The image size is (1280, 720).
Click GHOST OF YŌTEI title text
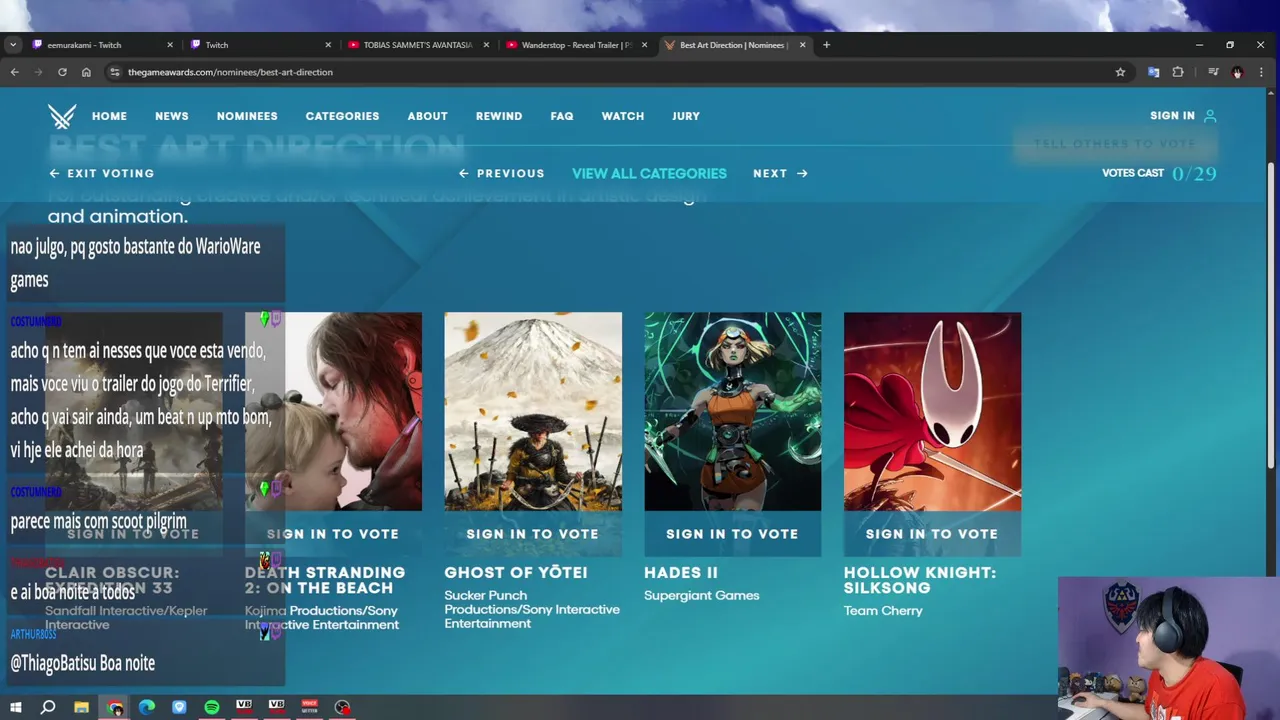(x=516, y=573)
